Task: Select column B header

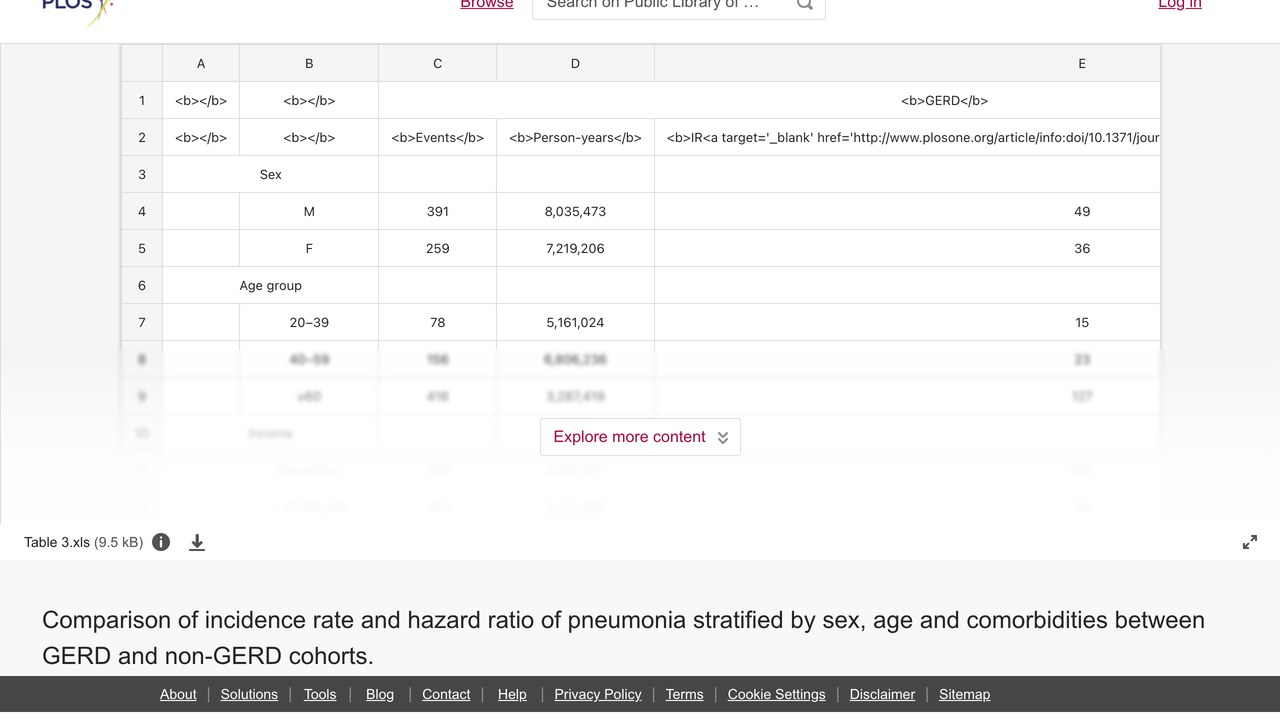Action: click(309, 63)
